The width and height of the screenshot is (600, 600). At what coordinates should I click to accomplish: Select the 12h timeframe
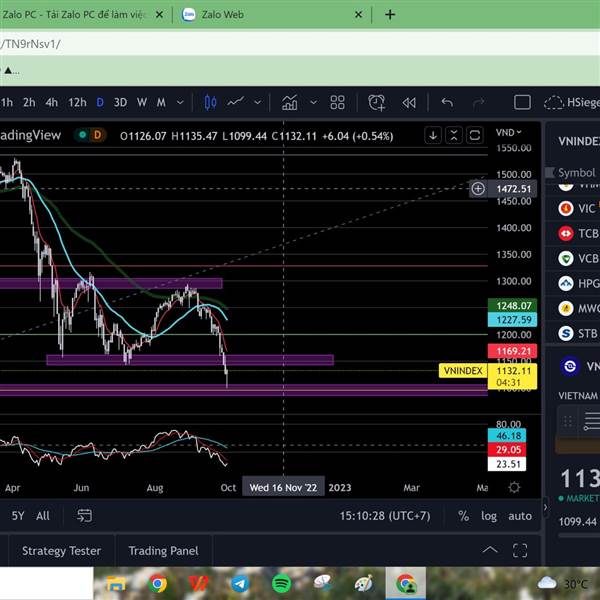coord(77,103)
